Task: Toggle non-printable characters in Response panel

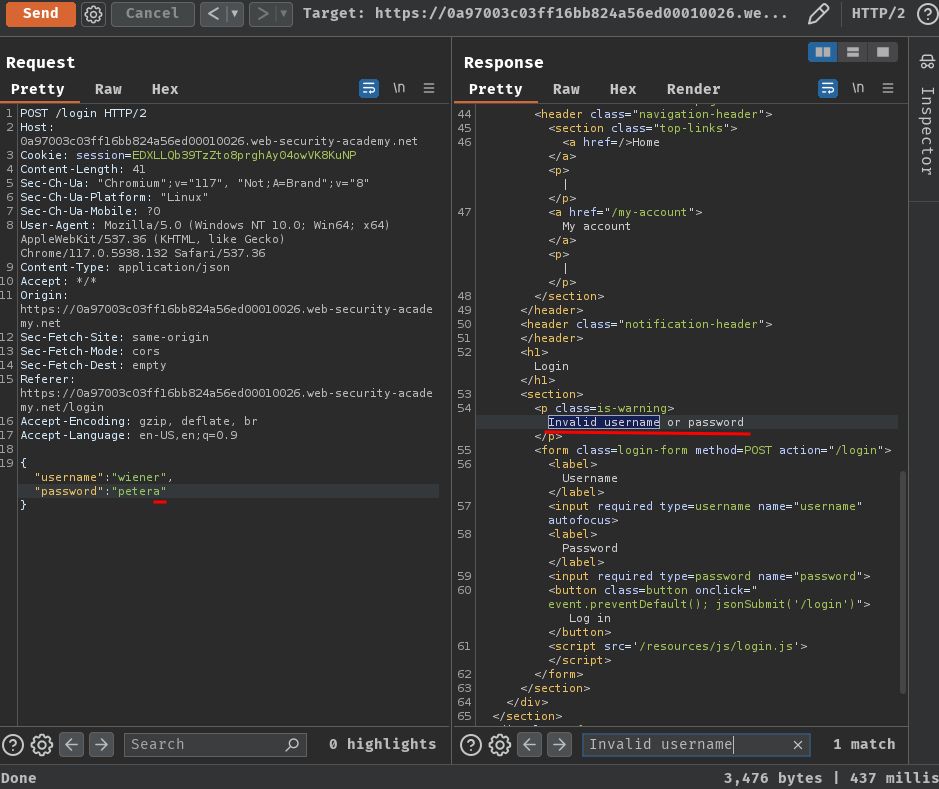Action: [x=858, y=88]
